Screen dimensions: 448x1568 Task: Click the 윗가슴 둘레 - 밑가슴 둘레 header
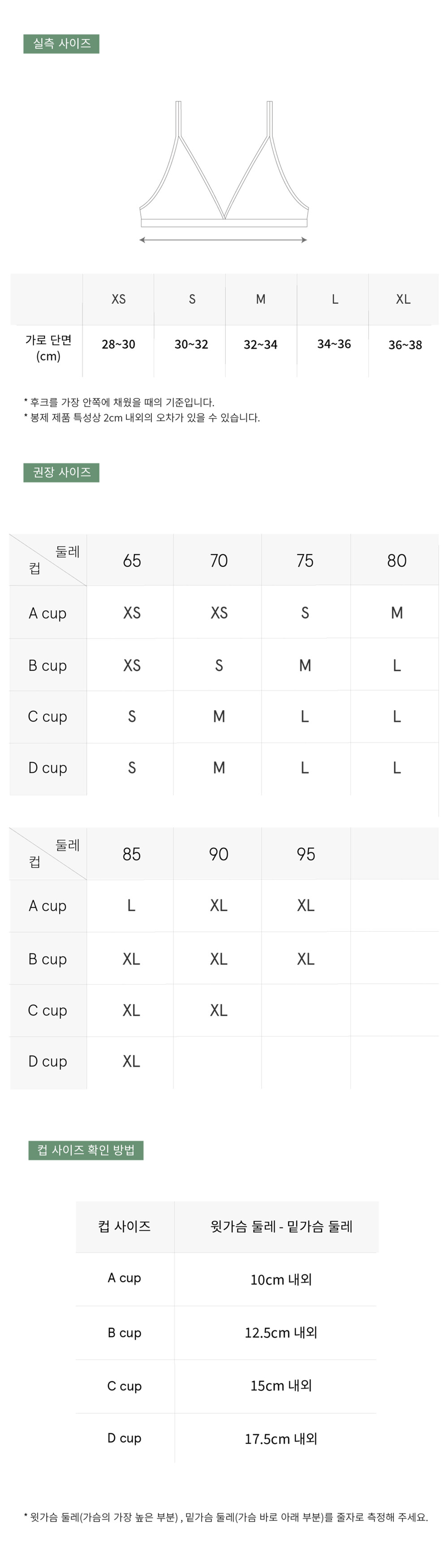[281, 1227]
